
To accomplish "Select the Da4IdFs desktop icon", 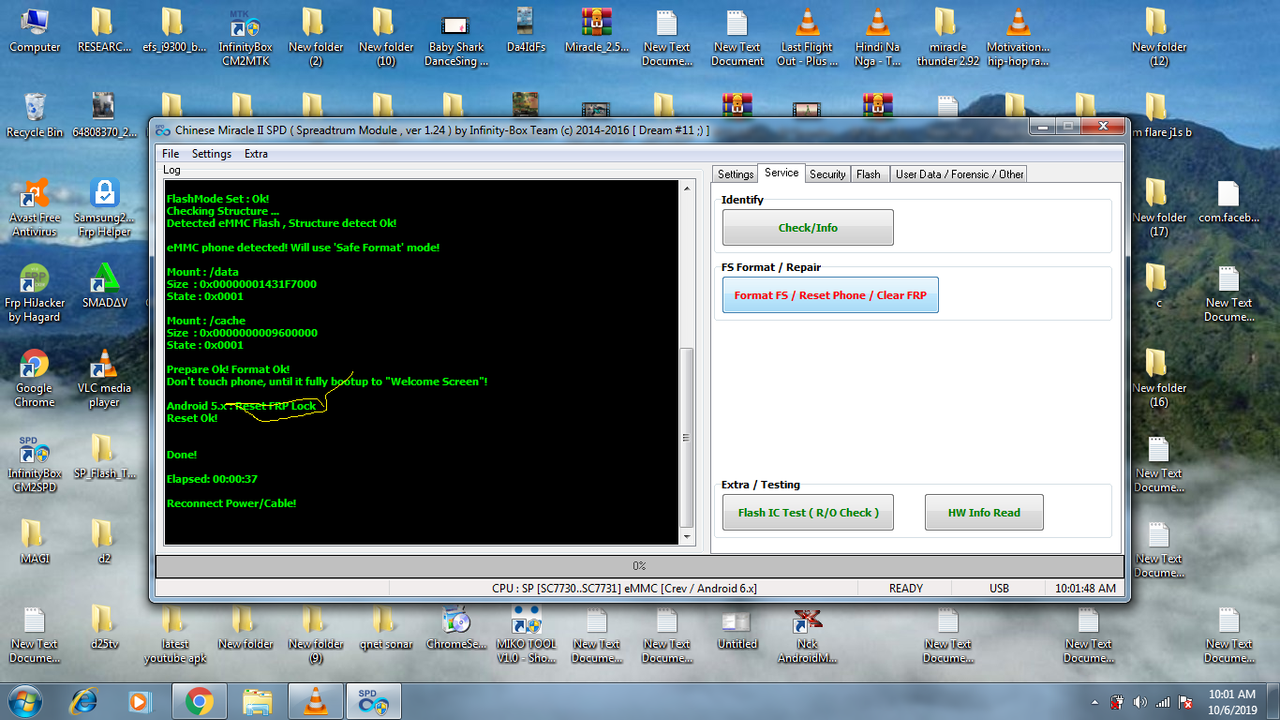I will pyautogui.click(x=526, y=30).
